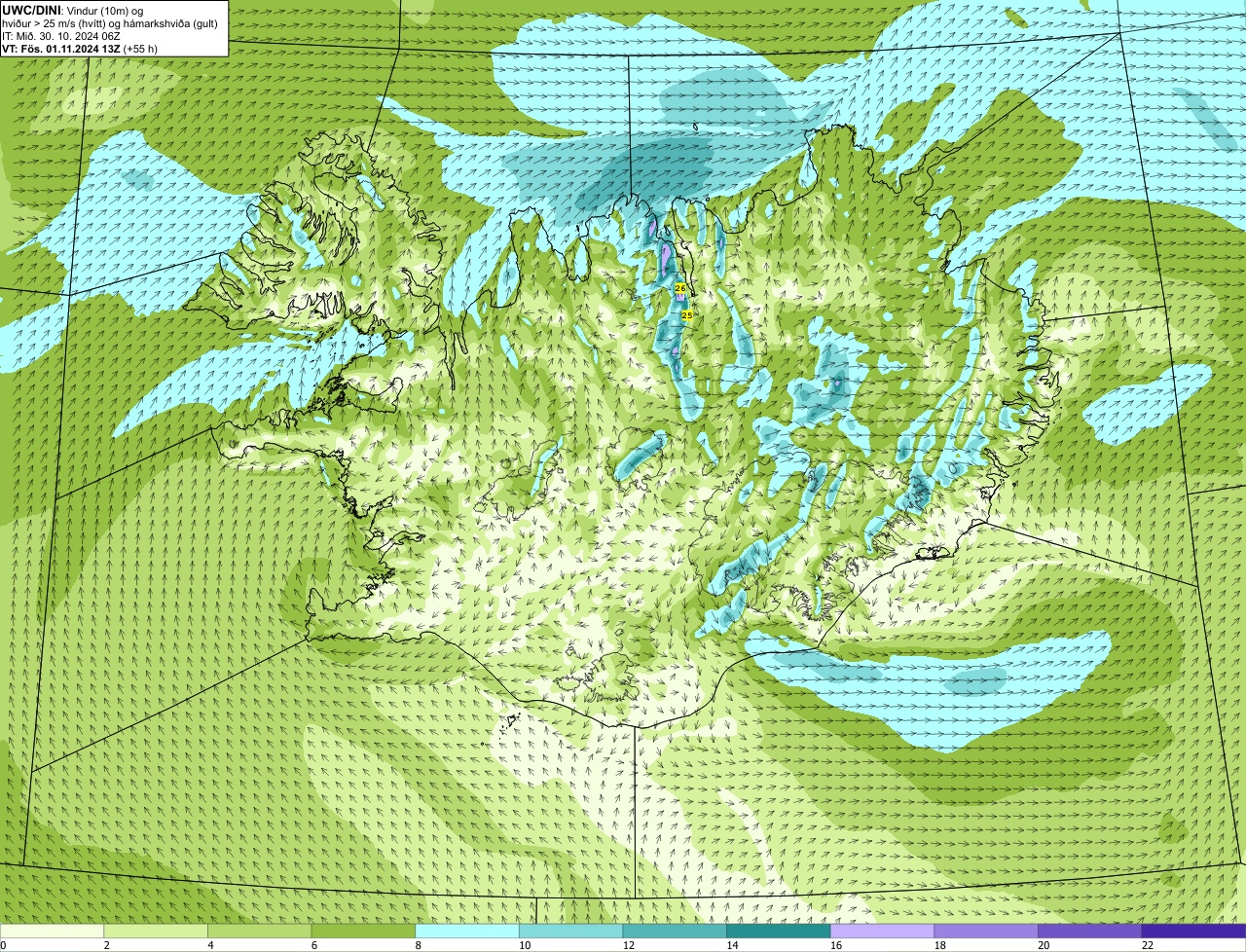Click the 'IT: Mið. 30. 10. 2024 06Z' line
This screenshot has height=952, width=1246.
(x=61, y=35)
